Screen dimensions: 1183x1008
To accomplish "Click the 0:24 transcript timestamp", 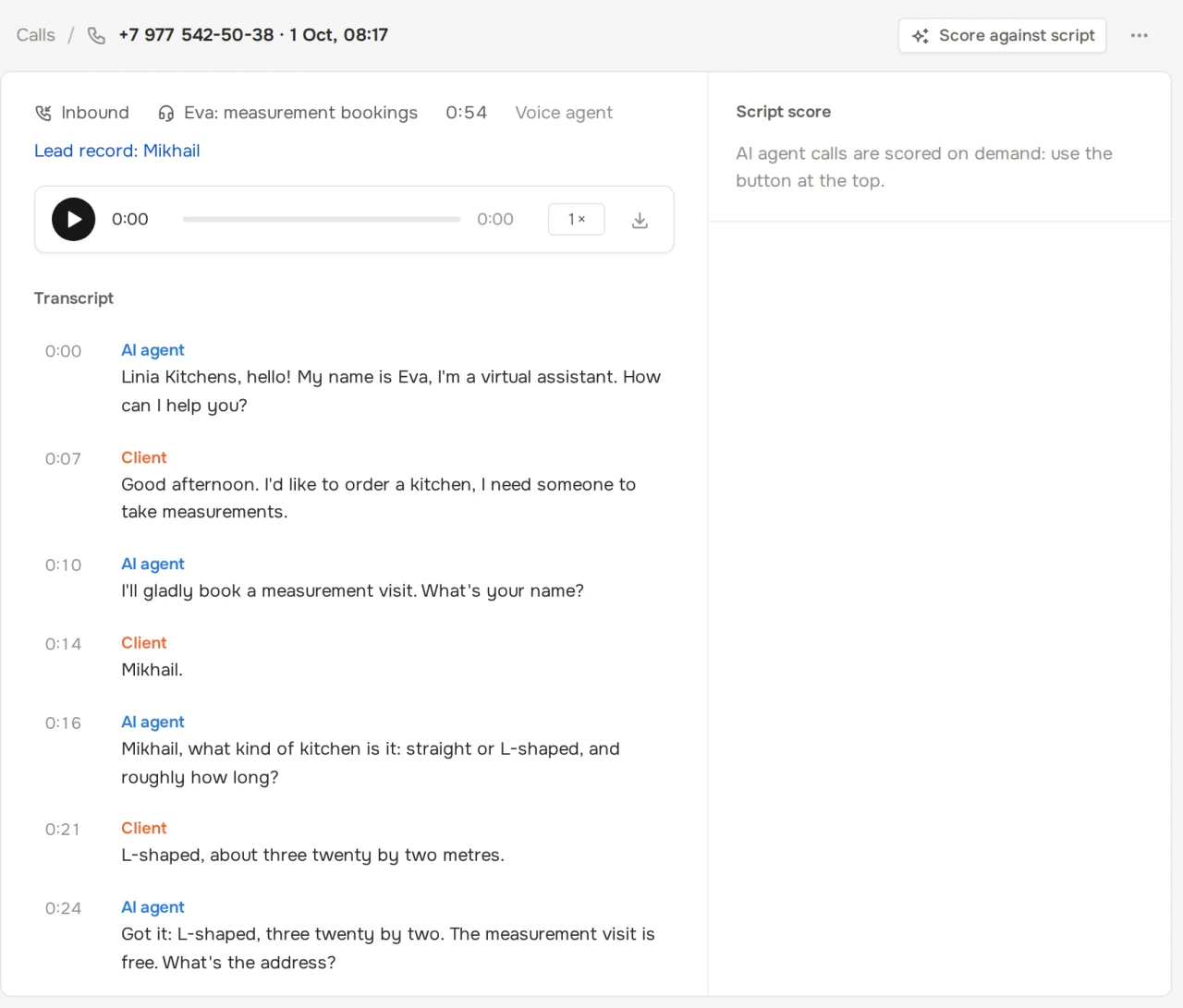I will point(63,908).
